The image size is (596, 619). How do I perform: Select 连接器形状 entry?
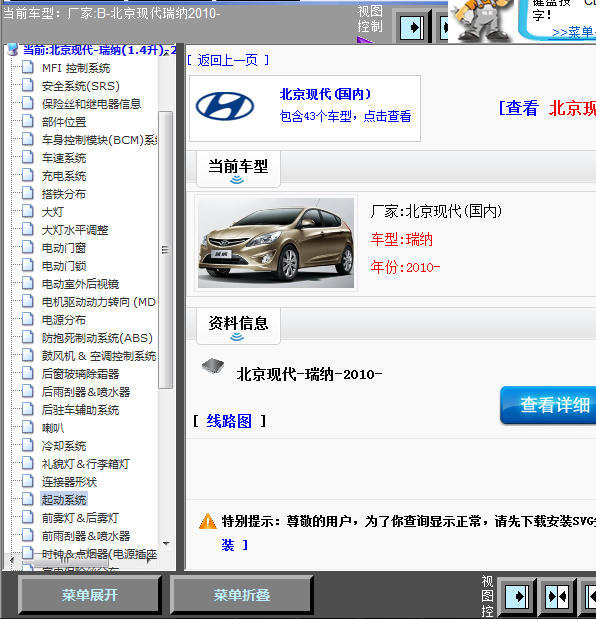click(x=69, y=482)
